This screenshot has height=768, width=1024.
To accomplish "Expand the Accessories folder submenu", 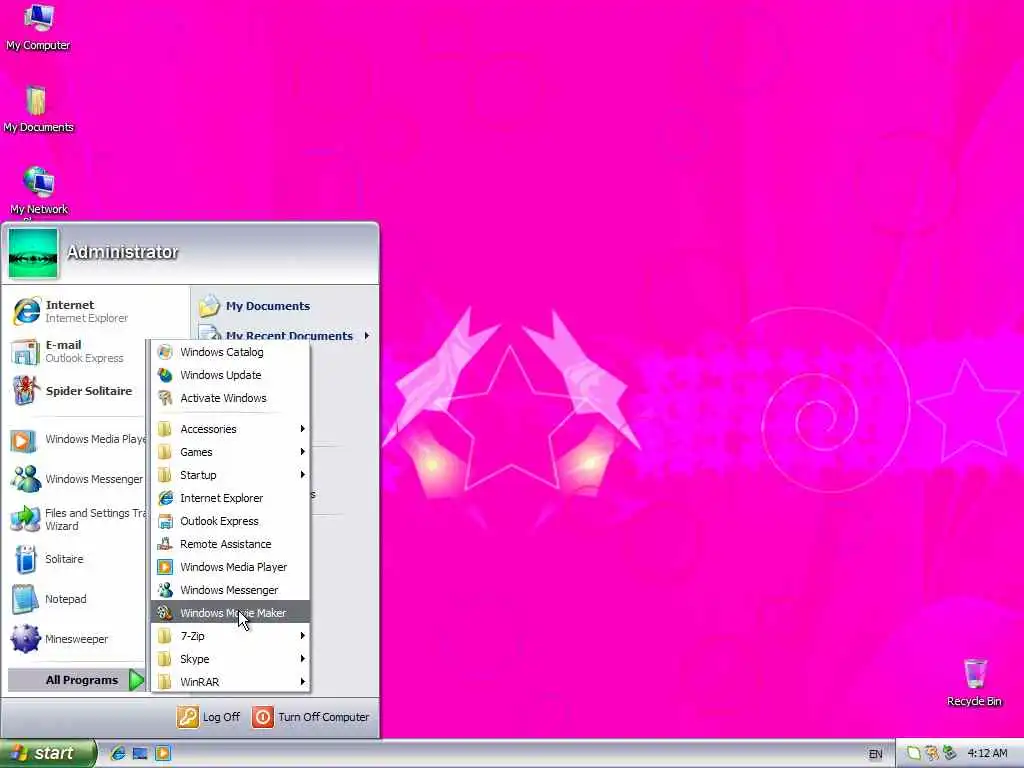I will [230, 429].
